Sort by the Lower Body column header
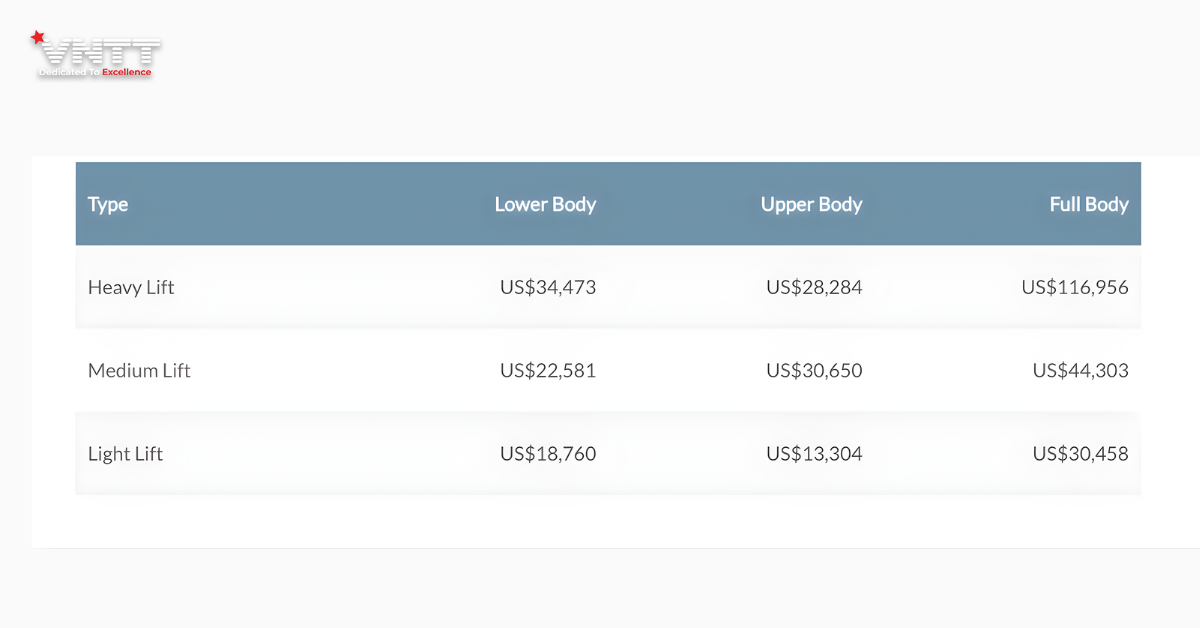The image size is (1200, 628). 545,204
